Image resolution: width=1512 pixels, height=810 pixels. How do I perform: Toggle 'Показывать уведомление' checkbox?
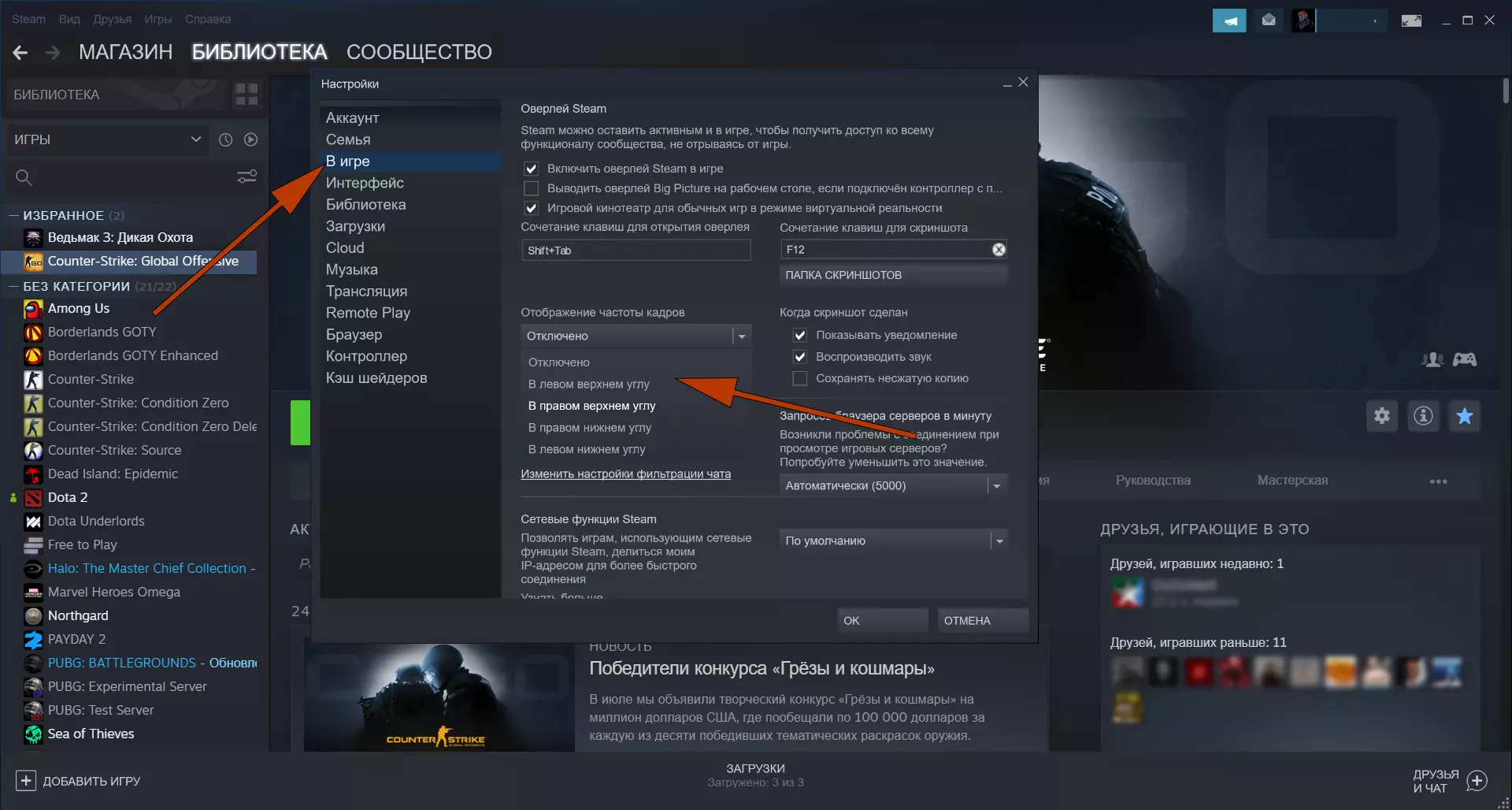[x=800, y=335]
